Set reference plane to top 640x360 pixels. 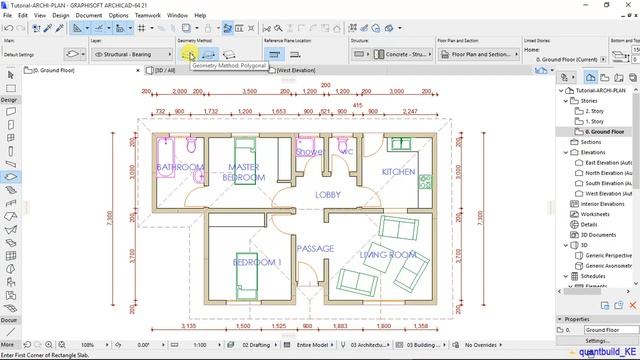tap(274, 54)
